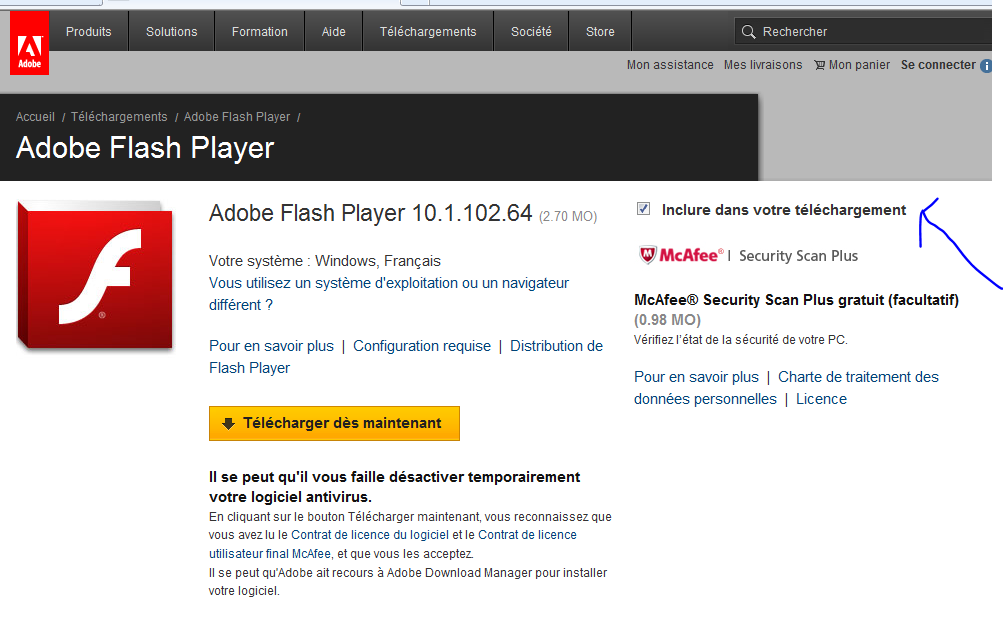Open the Store menu

point(600,31)
